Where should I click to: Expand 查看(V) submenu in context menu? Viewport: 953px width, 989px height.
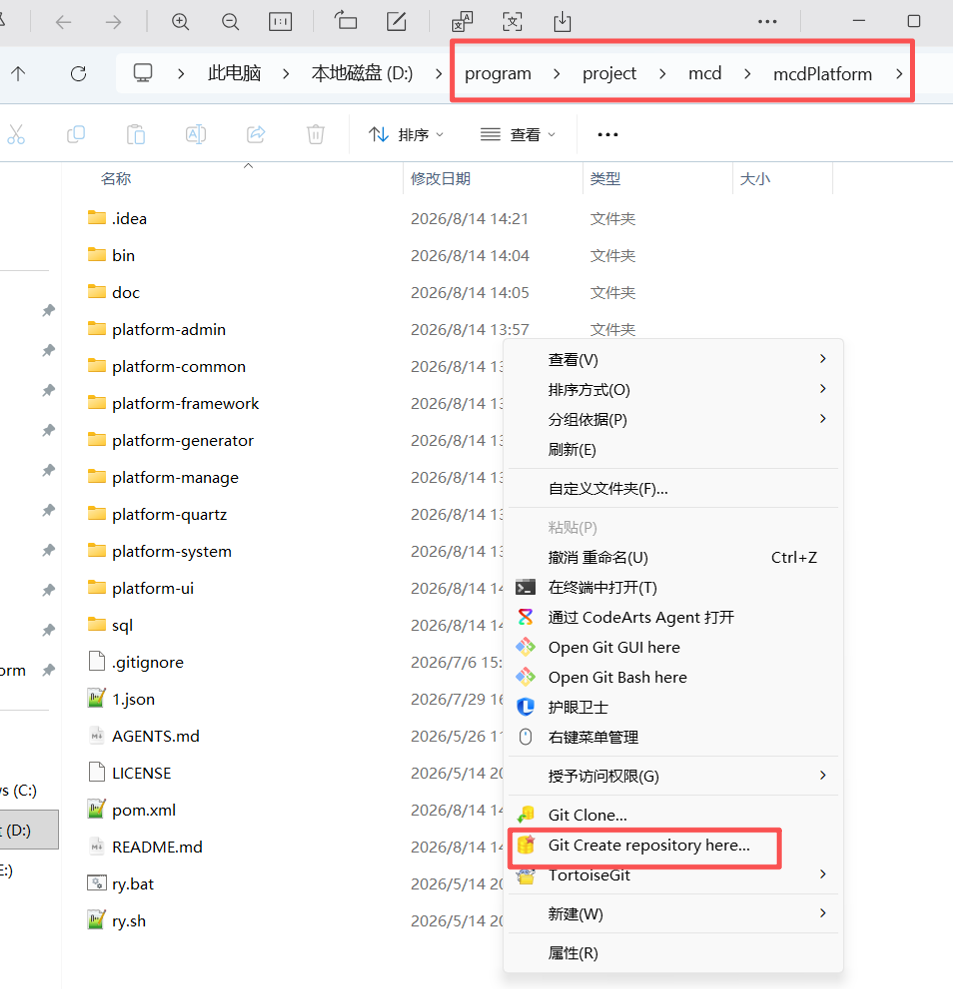pyautogui.click(x=822, y=359)
